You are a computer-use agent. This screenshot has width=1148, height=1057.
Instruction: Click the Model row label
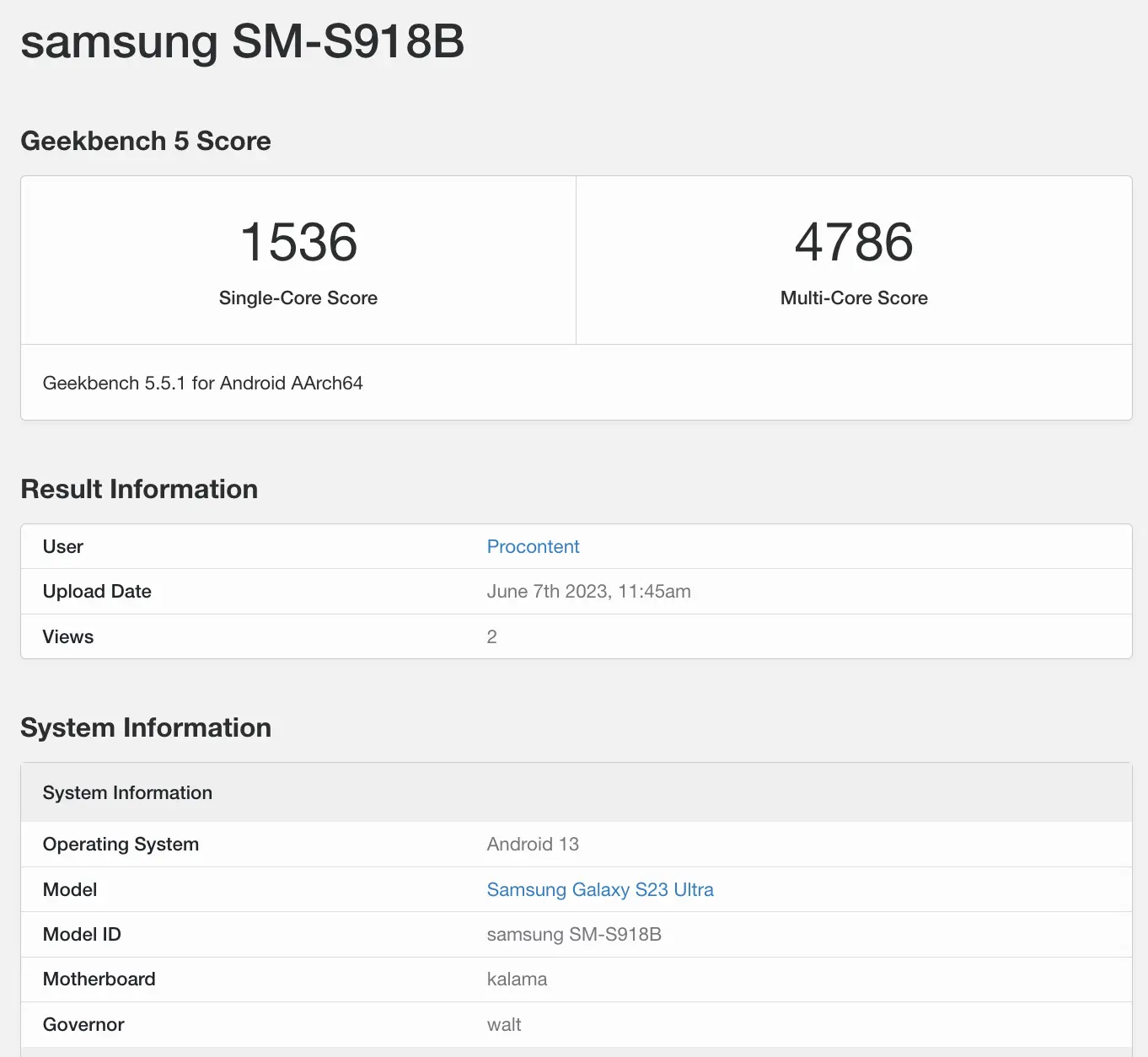click(x=70, y=889)
